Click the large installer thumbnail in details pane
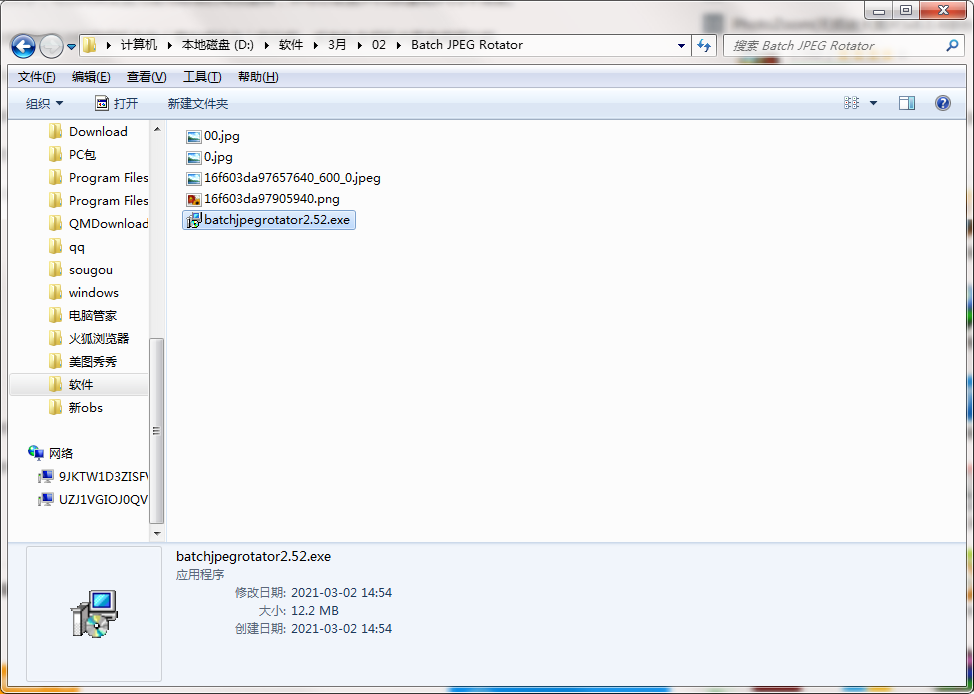This screenshot has width=974, height=694. (x=94, y=613)
